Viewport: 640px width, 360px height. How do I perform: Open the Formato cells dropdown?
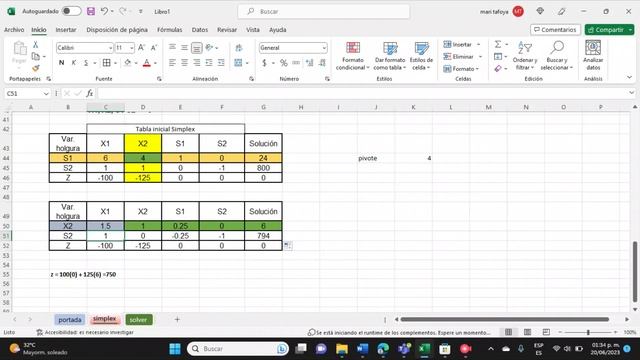[461, 69]
